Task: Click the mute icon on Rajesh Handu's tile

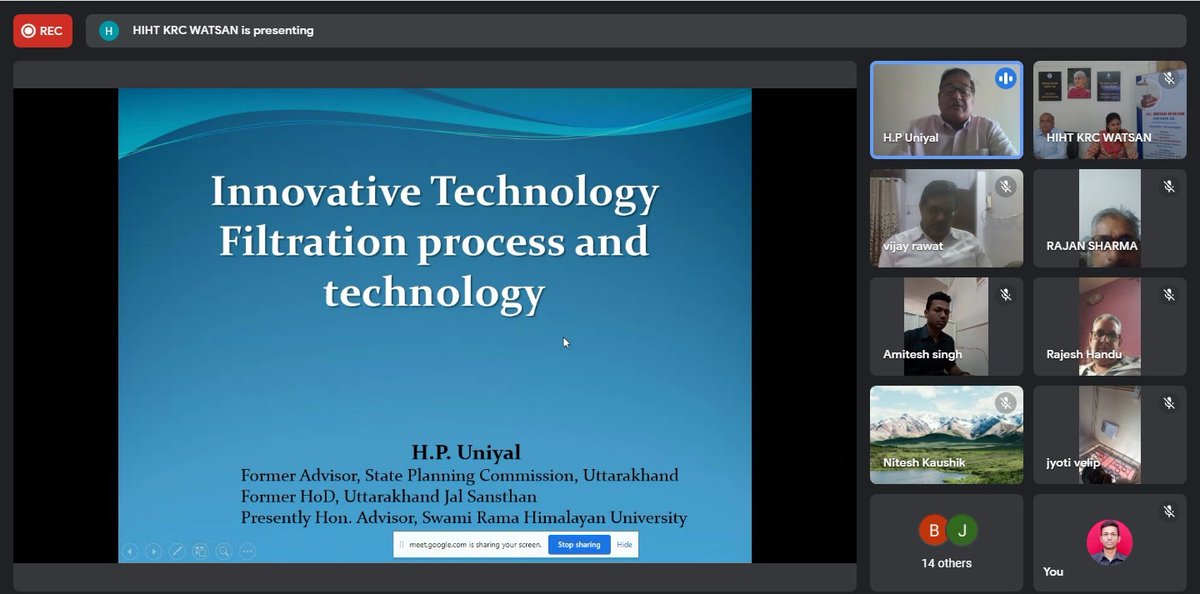Action: 1168,295
